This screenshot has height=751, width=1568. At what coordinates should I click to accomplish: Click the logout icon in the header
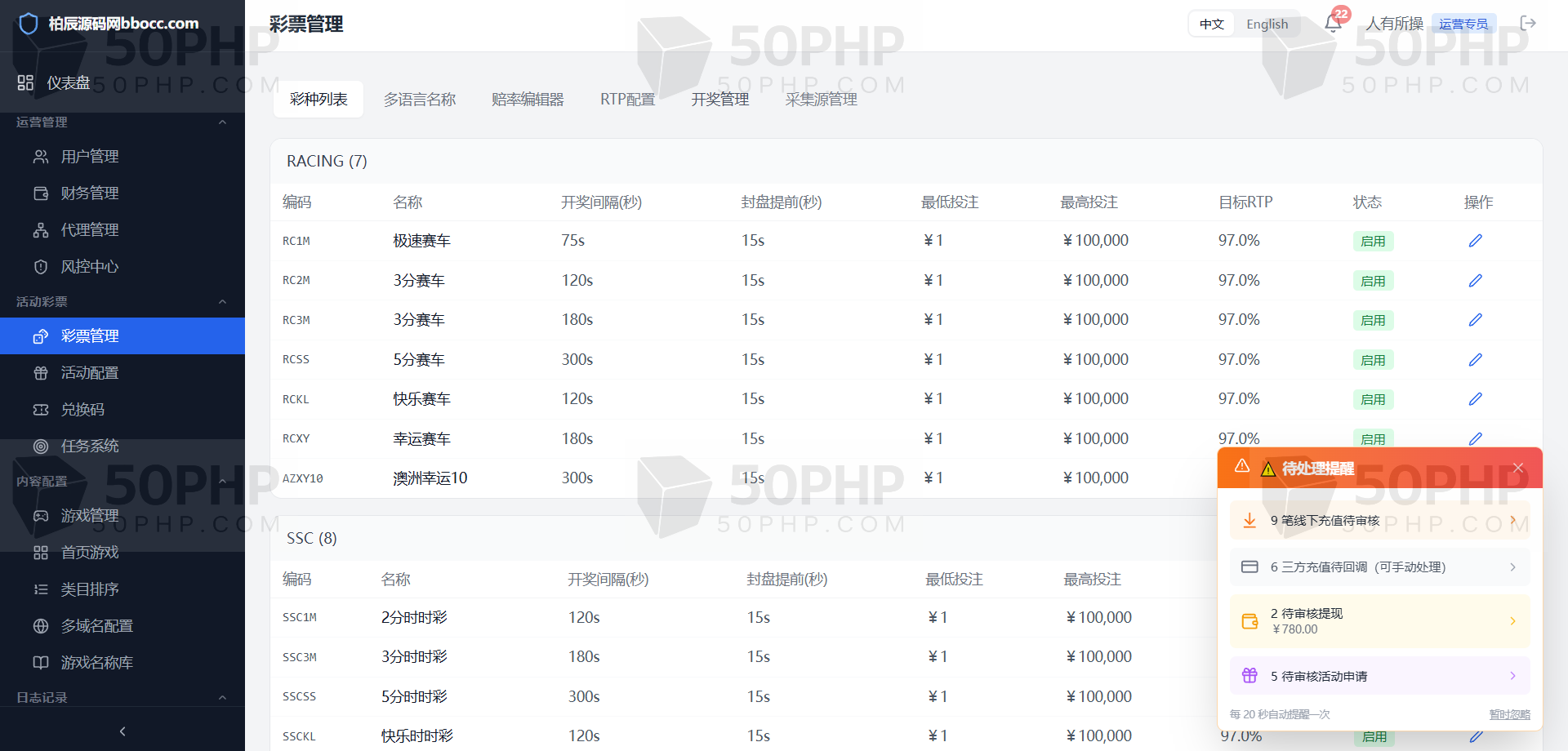(1528, 23)
